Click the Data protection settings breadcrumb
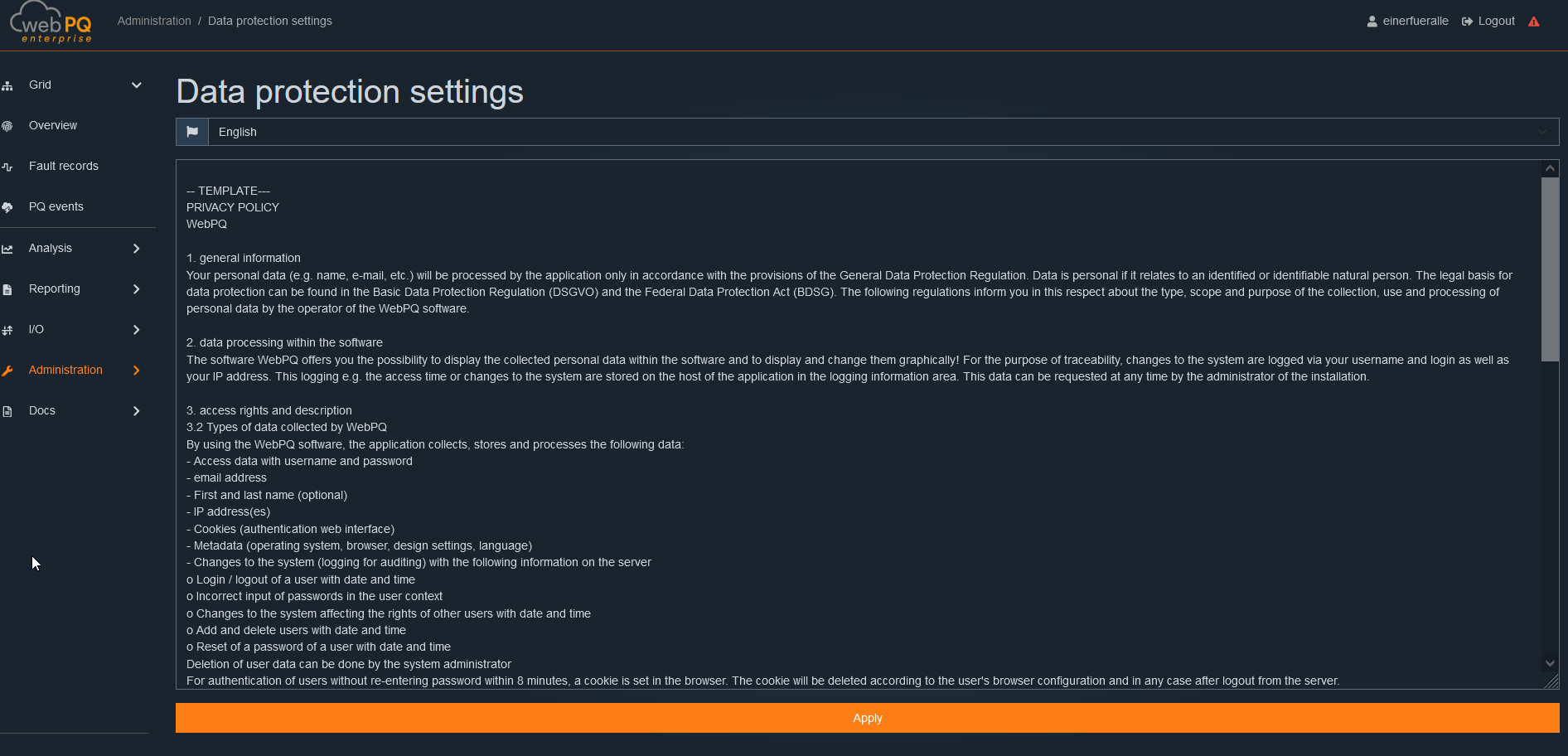This screenshot has height=756, width=1568. click(269, 21)
